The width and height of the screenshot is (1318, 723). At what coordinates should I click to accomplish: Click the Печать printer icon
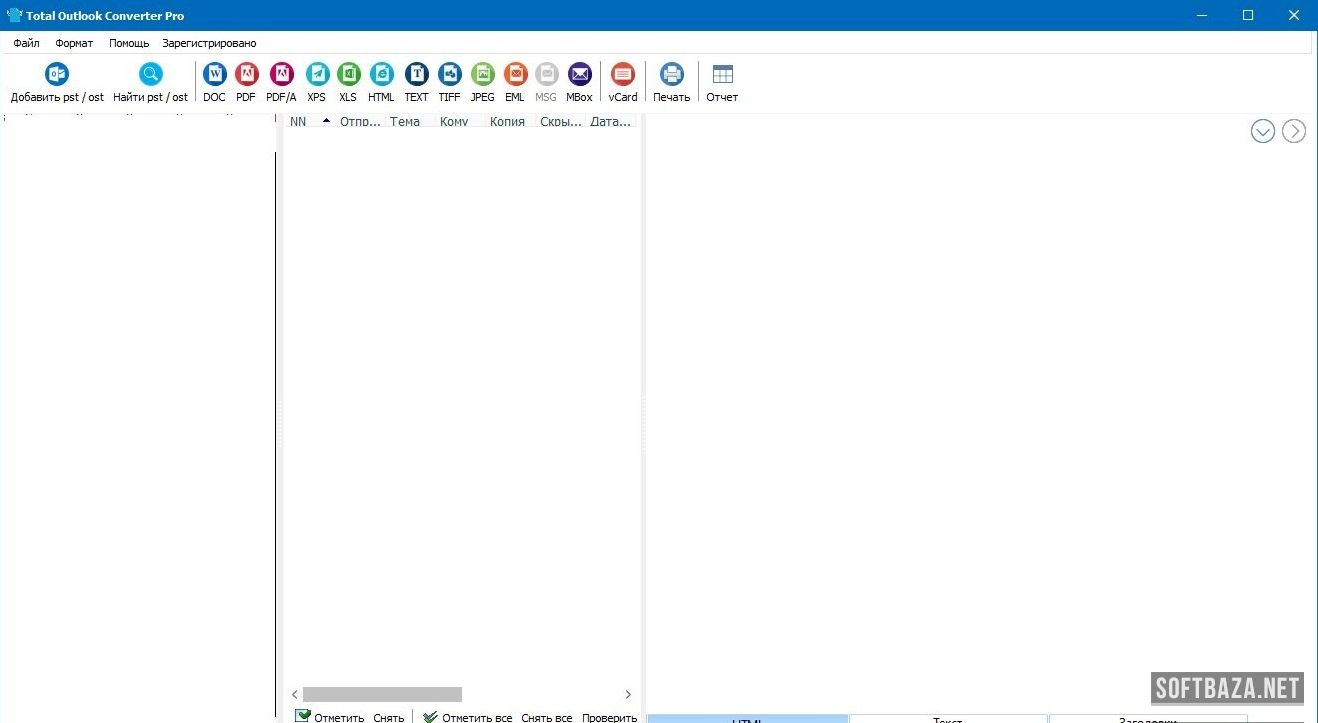(671, 75)
